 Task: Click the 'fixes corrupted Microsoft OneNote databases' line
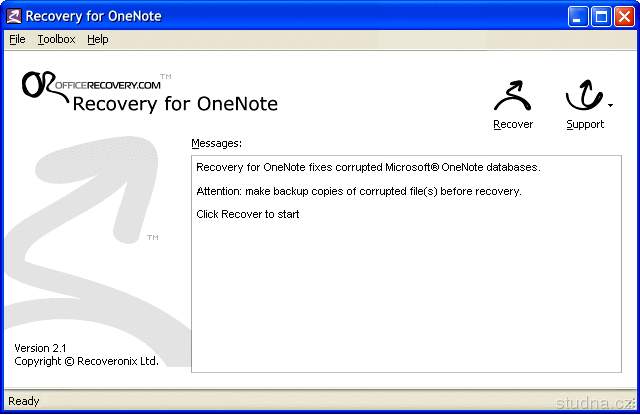[368, 167]
